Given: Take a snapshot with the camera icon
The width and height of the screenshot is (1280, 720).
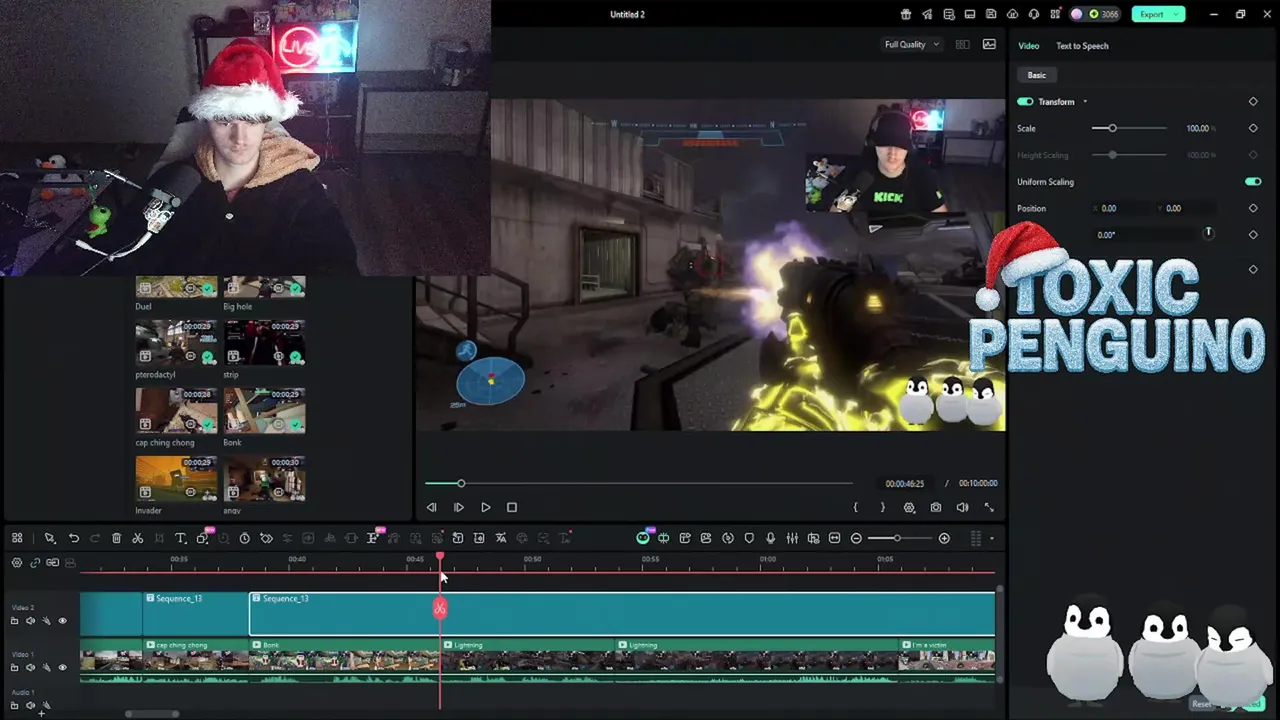Looking at the screenshot, I should tap(936, 507).
